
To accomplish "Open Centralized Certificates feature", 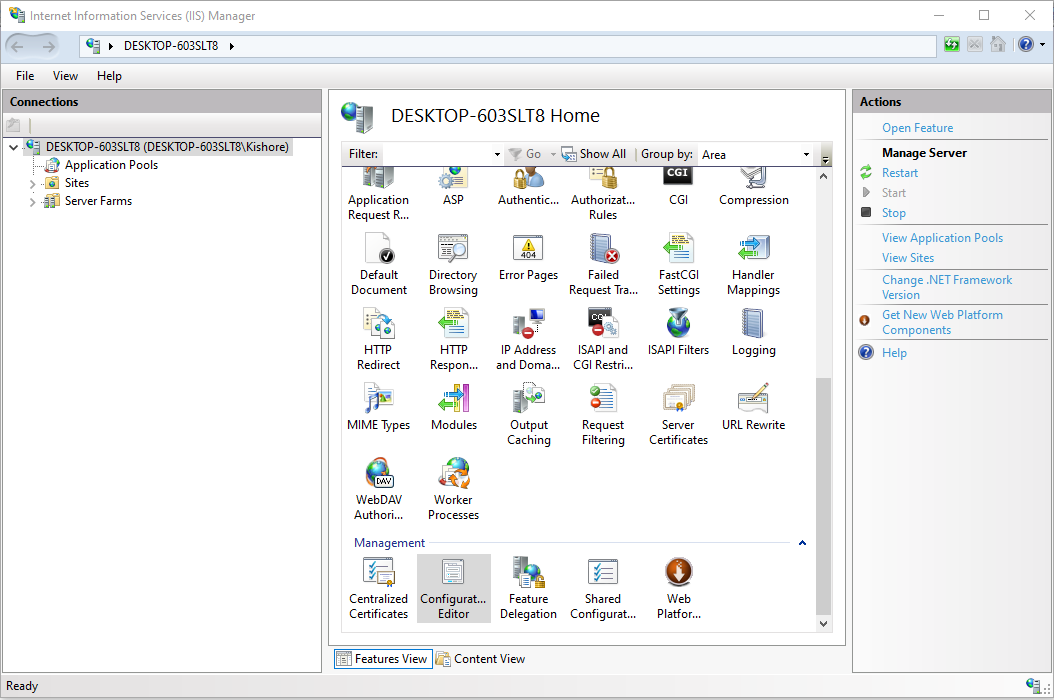I will click(378, 588).
